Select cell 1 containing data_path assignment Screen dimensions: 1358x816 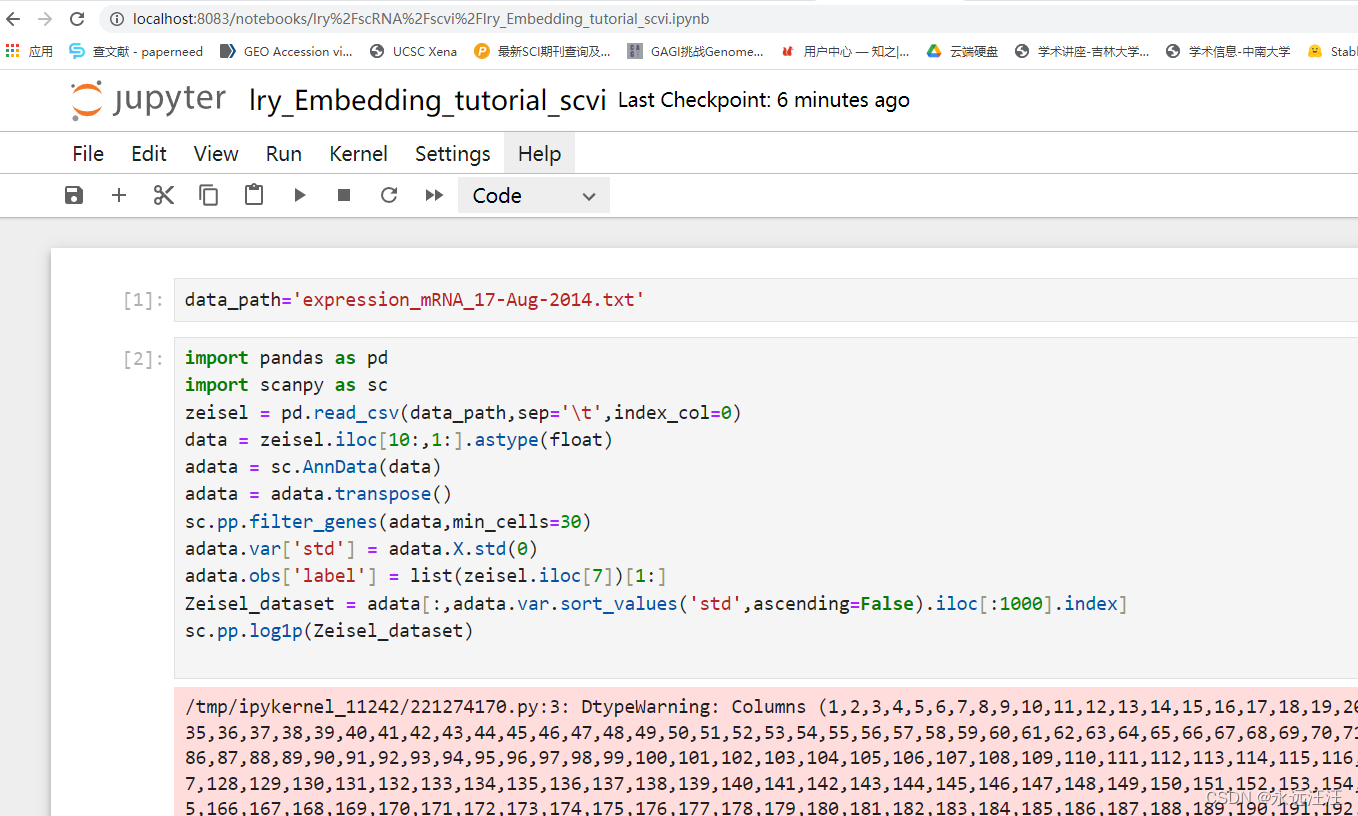coord(766,300)
